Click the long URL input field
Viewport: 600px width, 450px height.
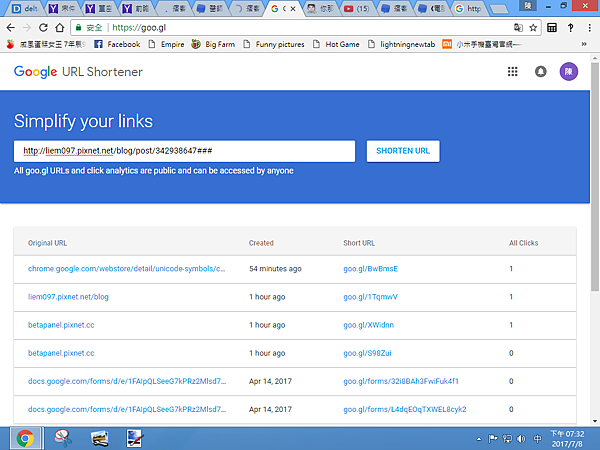click(184, 151)
